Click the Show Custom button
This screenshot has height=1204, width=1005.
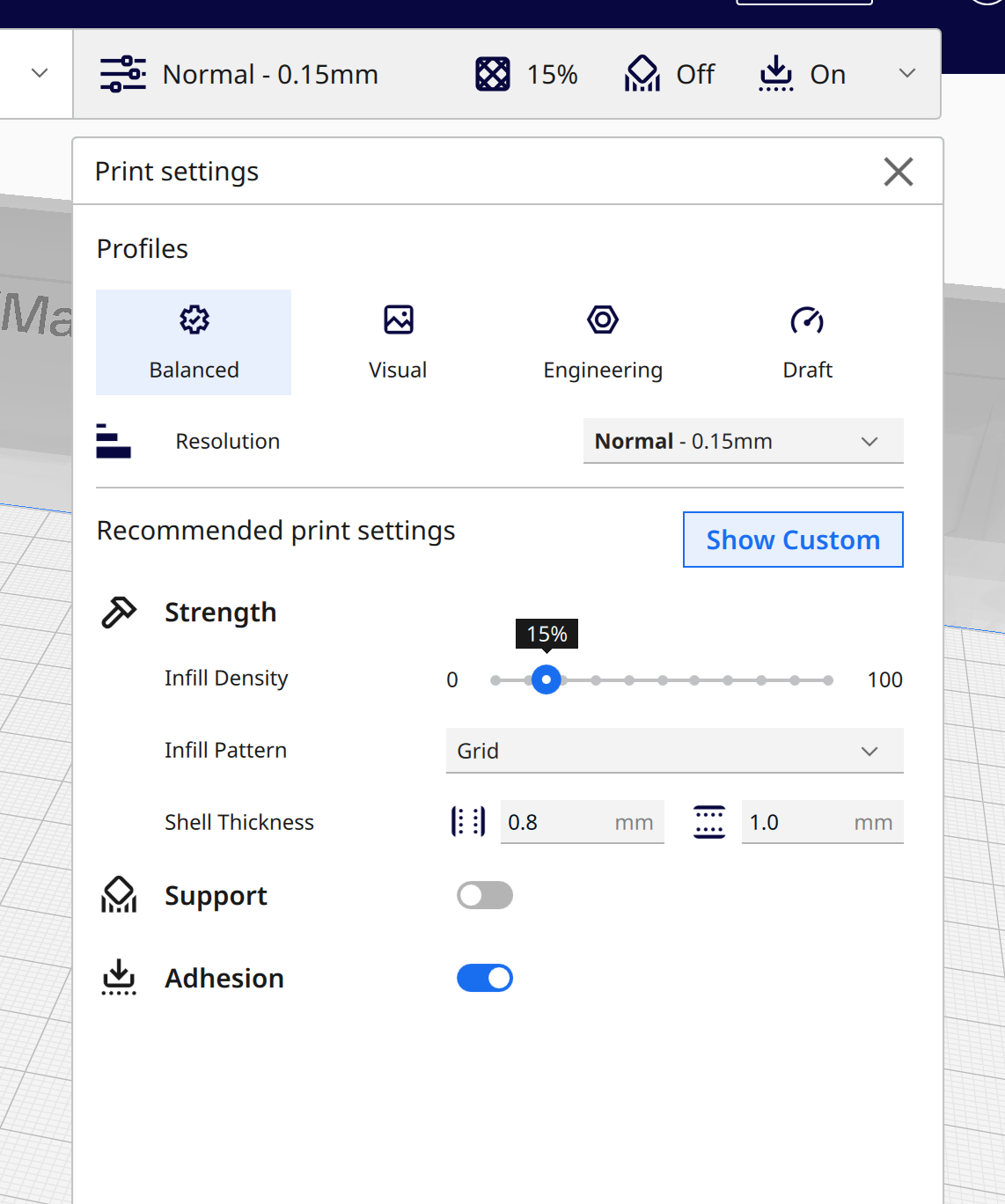[x=793, y=540]
